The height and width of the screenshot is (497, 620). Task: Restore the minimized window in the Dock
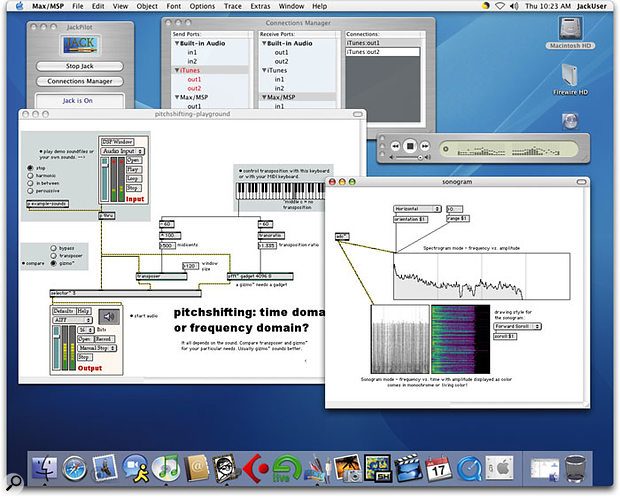544,469
